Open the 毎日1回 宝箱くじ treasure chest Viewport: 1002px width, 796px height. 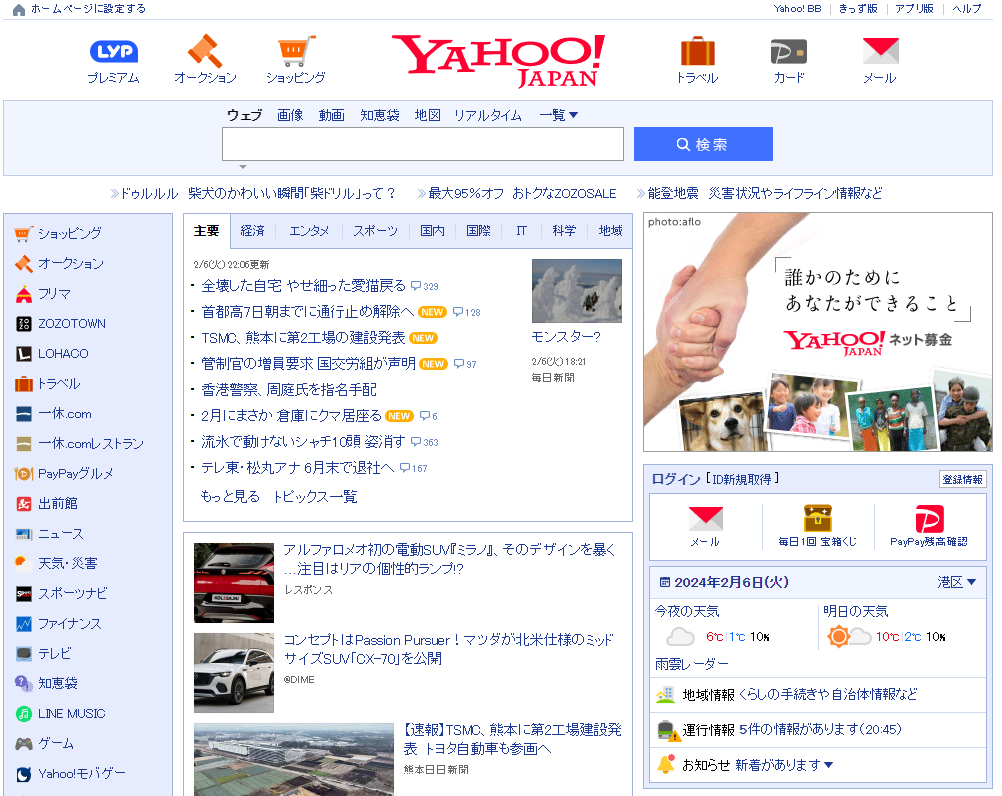817,518
